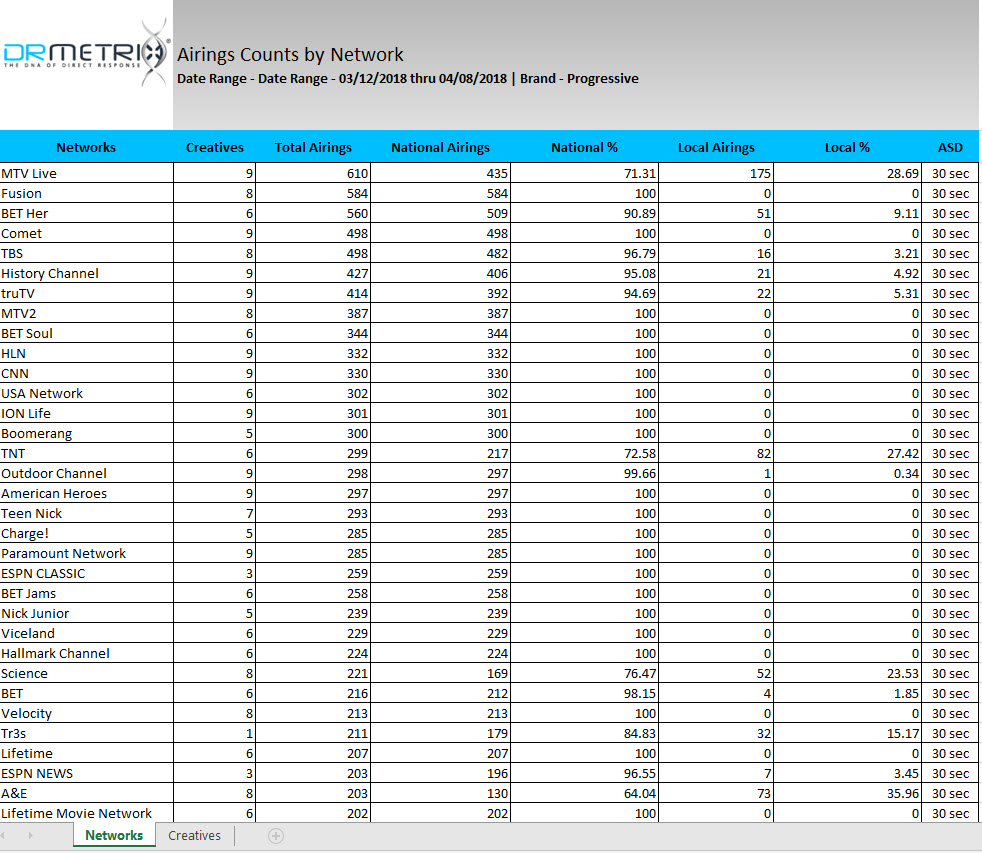Click the national percent value 90.89
This screenshot has height=853, width=982.
click(584, 214)
